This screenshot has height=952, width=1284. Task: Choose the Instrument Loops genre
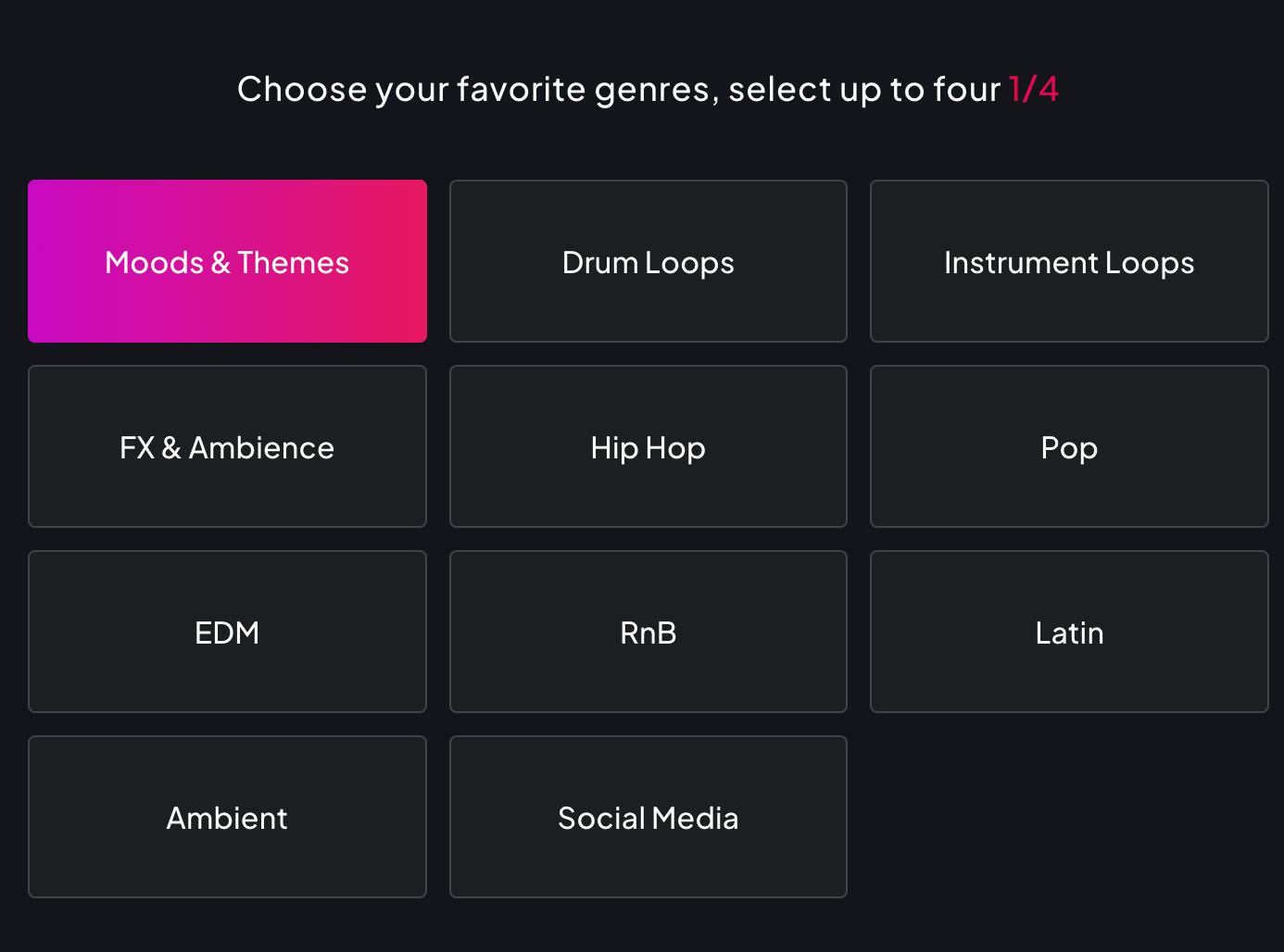click(x=1069, y=262)
